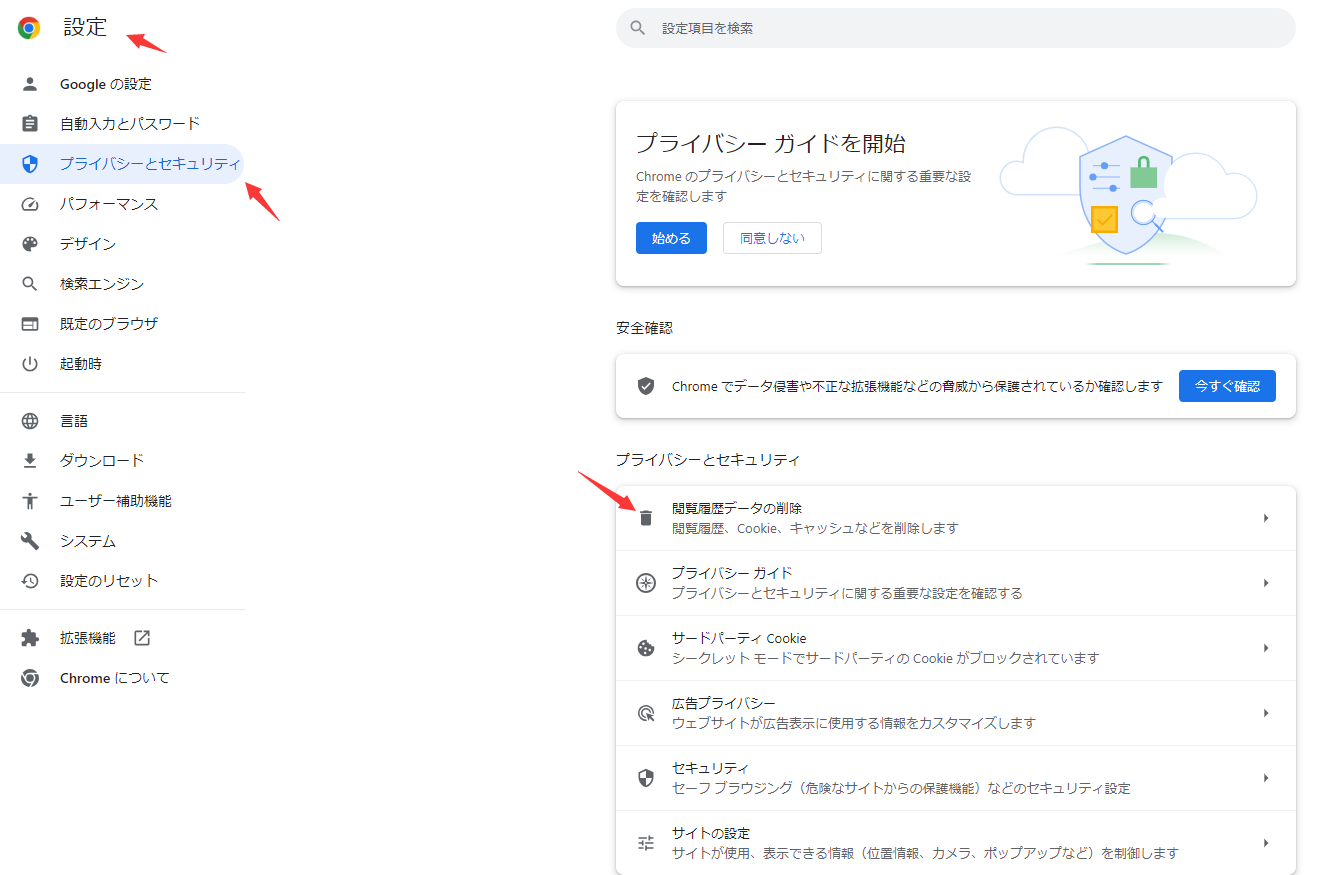Click the compass icon for プライバシー ガイド
The height and width of the screenshot is (875, 1336).
click(646, 583)
